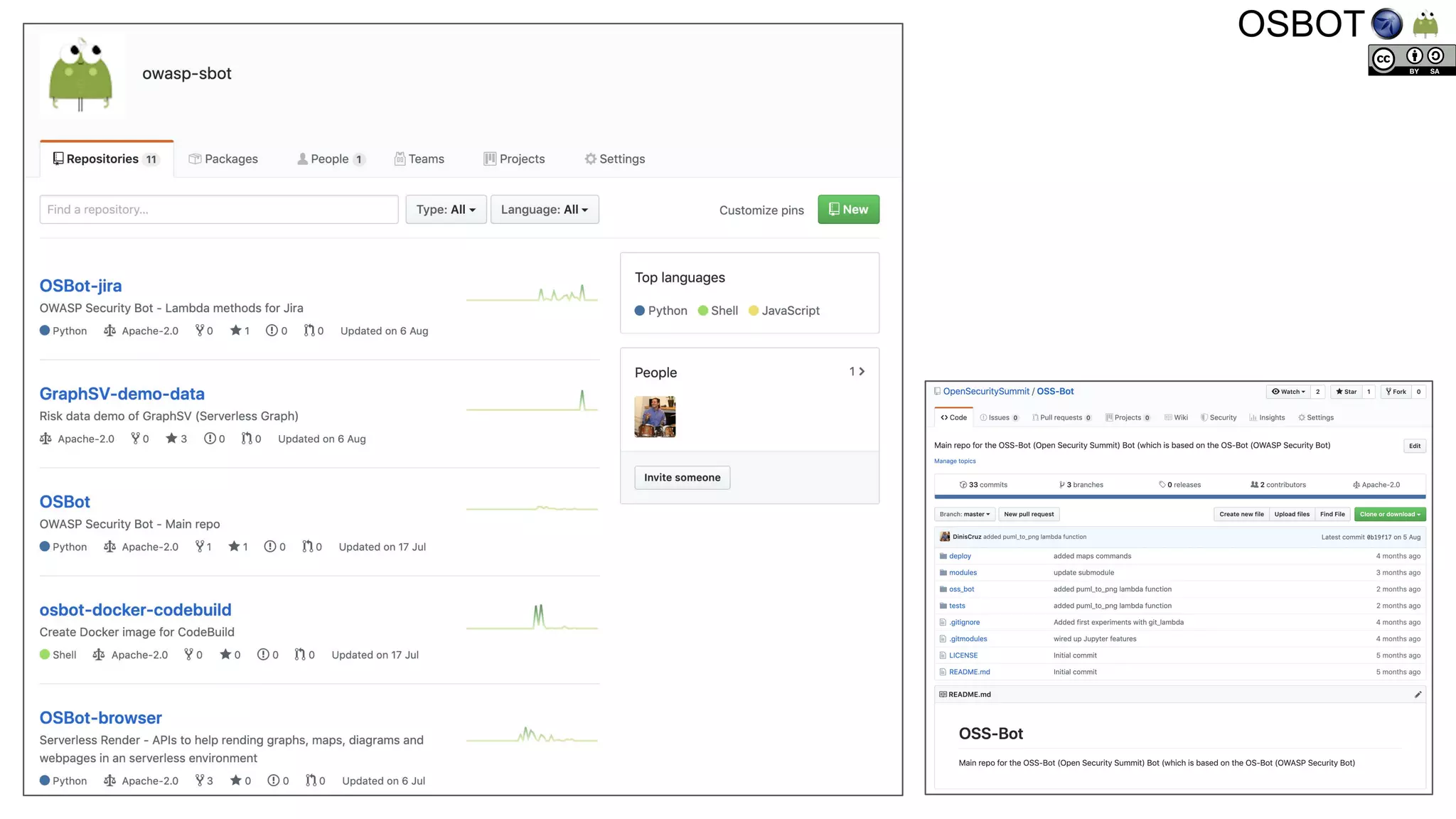Click the Python language color dot in Top languages
Viewport: 1456px width, 819px height.
(x=640, y=311)
